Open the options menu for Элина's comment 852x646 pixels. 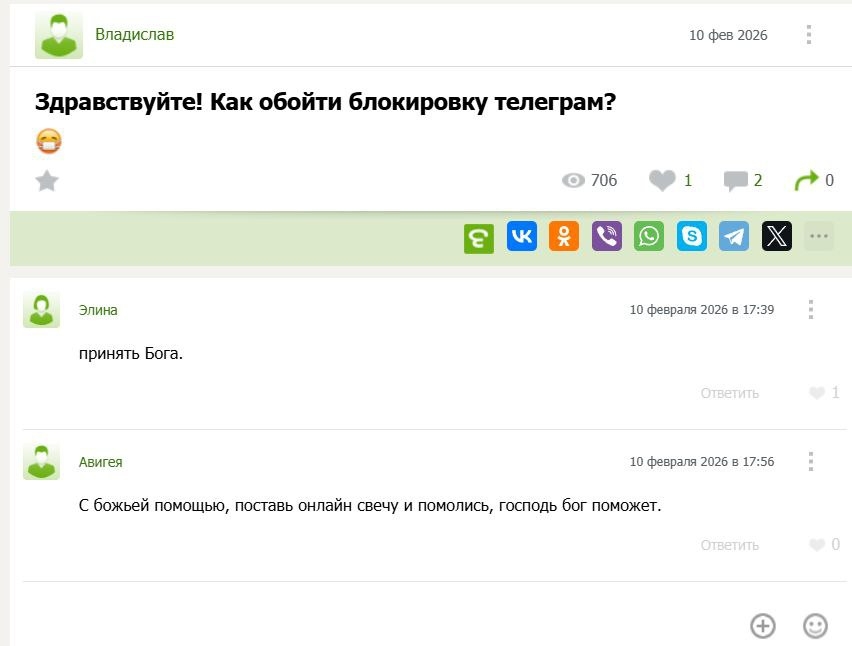tap(811, 310)
